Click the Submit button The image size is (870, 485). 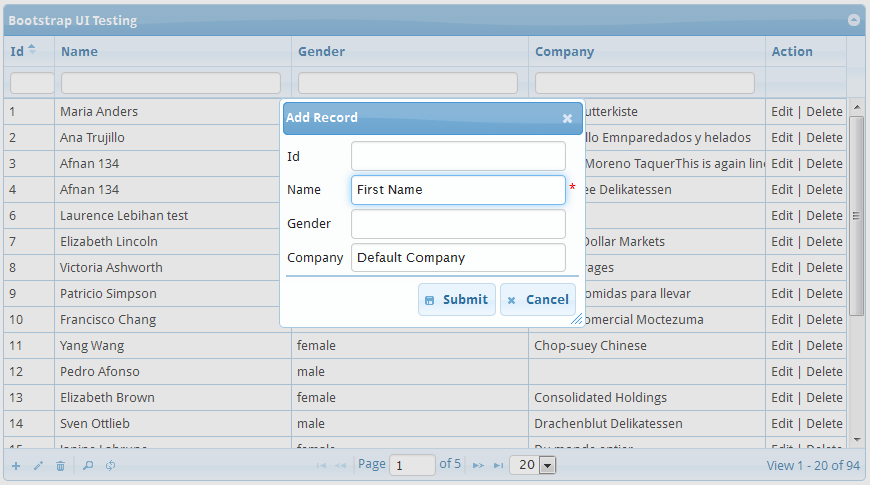[456, 299]
